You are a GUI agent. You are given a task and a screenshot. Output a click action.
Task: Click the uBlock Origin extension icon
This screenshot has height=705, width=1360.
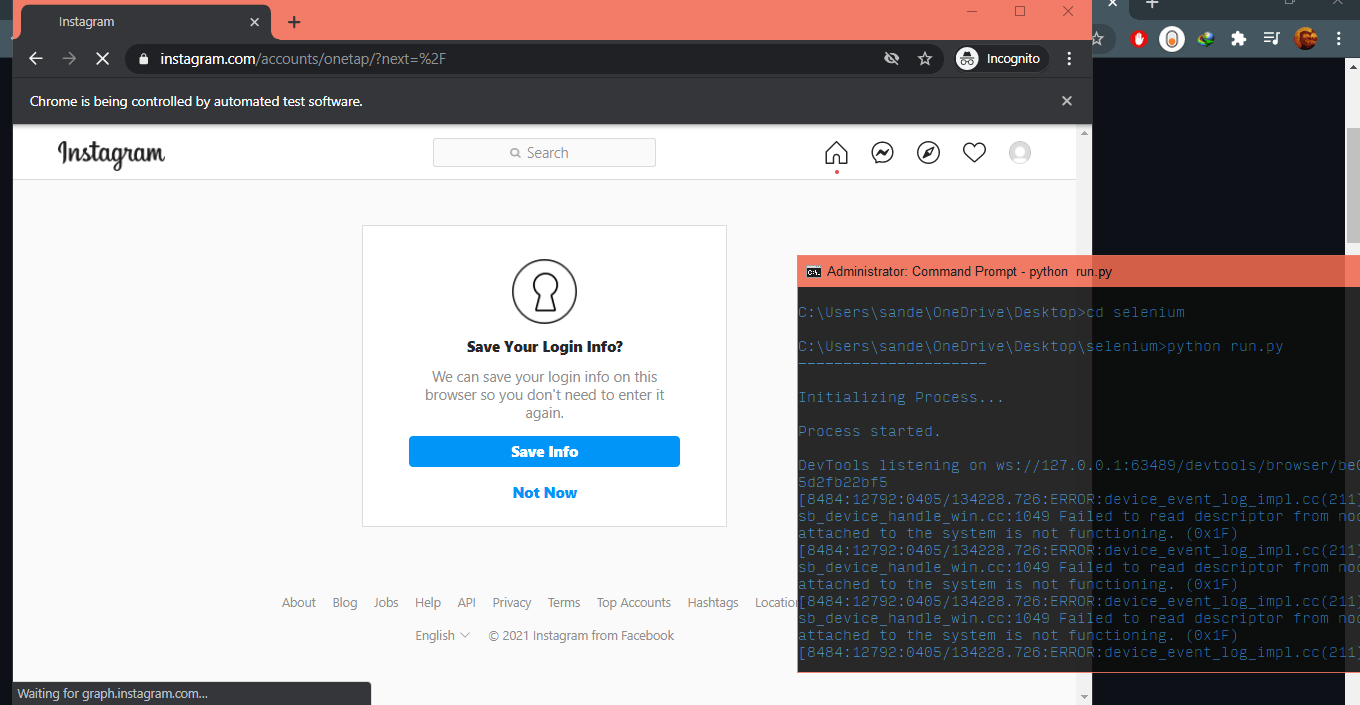click(x=1139, y=38)
